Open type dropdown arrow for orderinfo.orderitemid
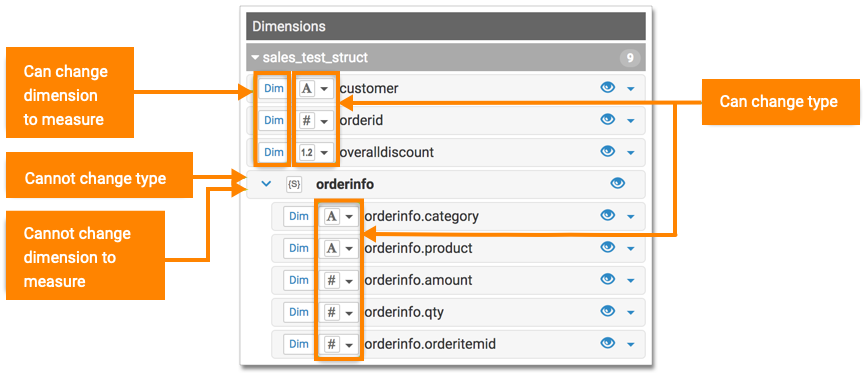 coord(349,345)
